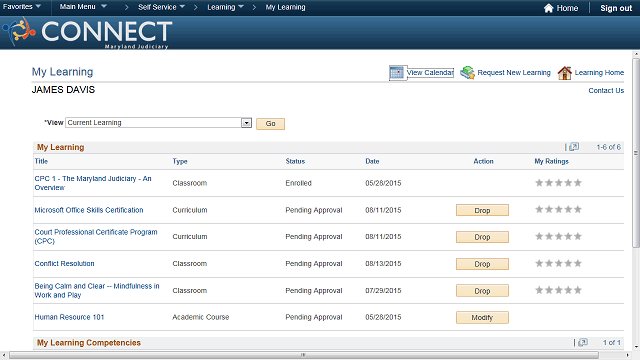Sort by Status column header

click(295, 161)
